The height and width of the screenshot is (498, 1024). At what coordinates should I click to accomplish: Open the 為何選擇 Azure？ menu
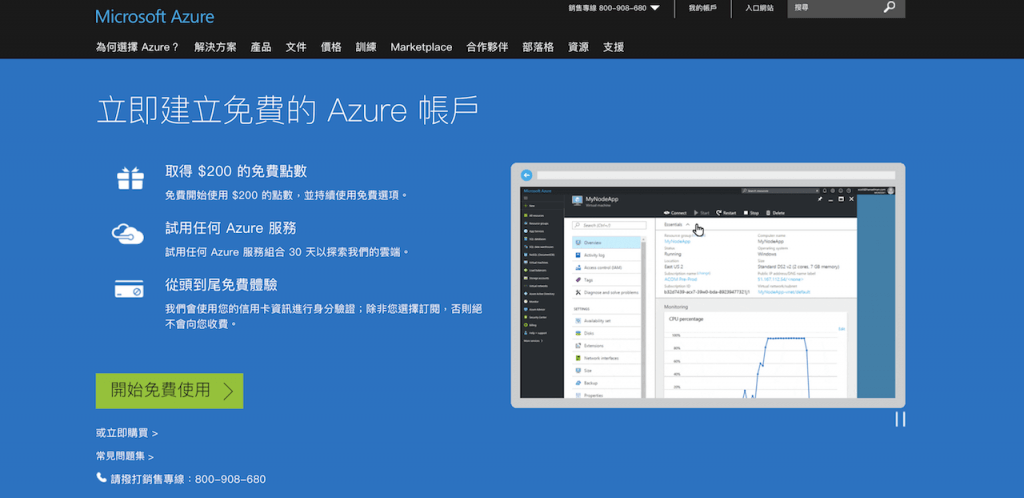(137, 47)
